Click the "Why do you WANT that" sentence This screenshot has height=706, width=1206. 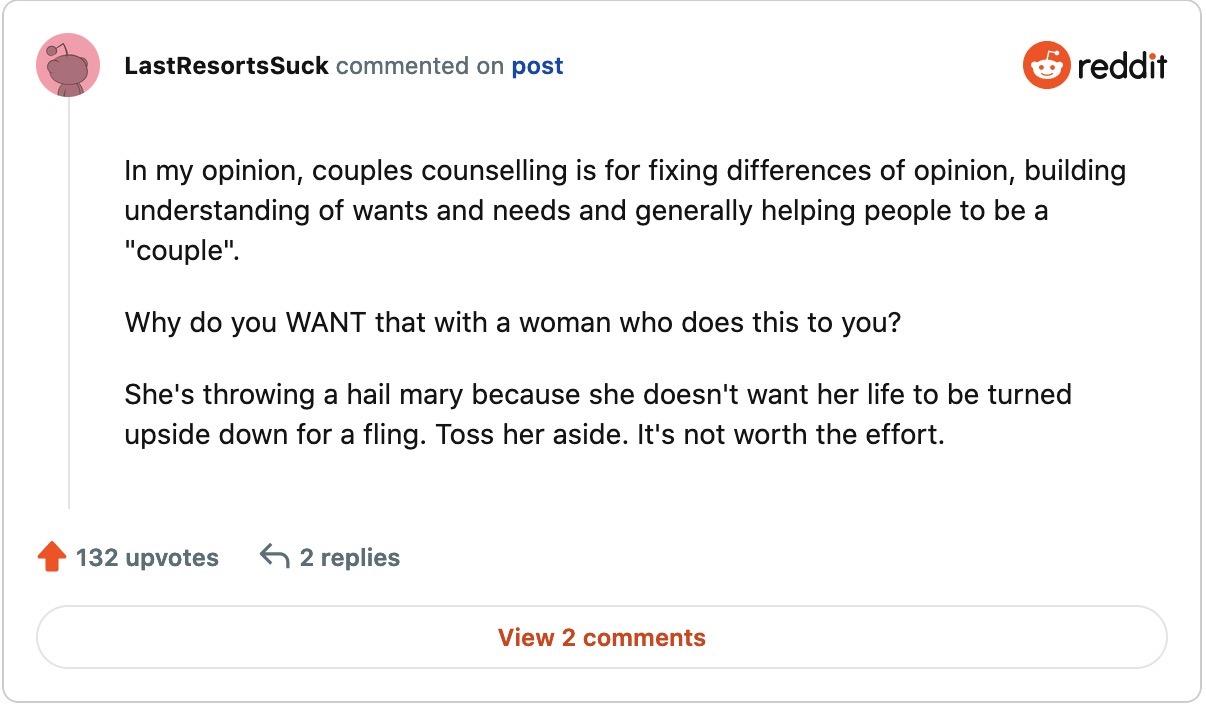point(513,324)
